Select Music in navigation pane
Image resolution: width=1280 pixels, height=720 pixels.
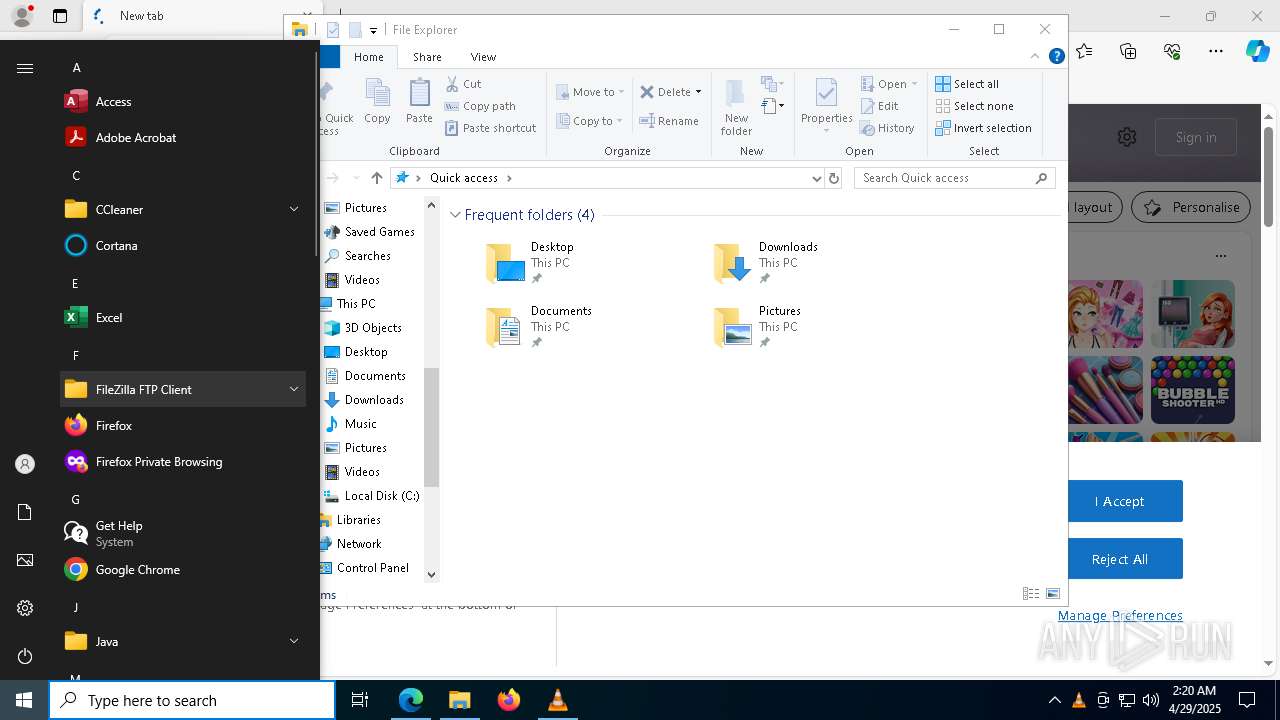click(x=360, y=424)
